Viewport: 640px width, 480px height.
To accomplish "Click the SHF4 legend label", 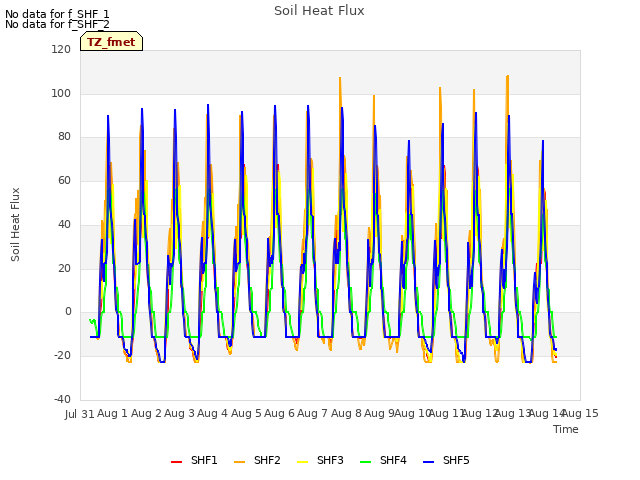I will click(393, 460).
